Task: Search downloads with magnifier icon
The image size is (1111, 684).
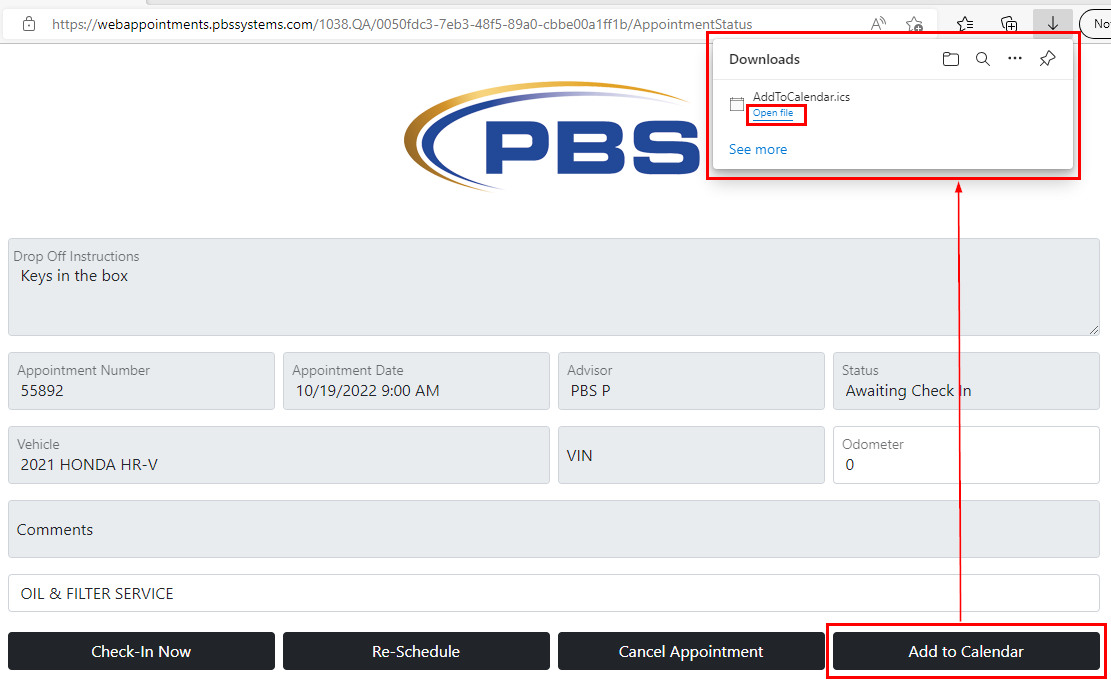Action: point(983,60)
